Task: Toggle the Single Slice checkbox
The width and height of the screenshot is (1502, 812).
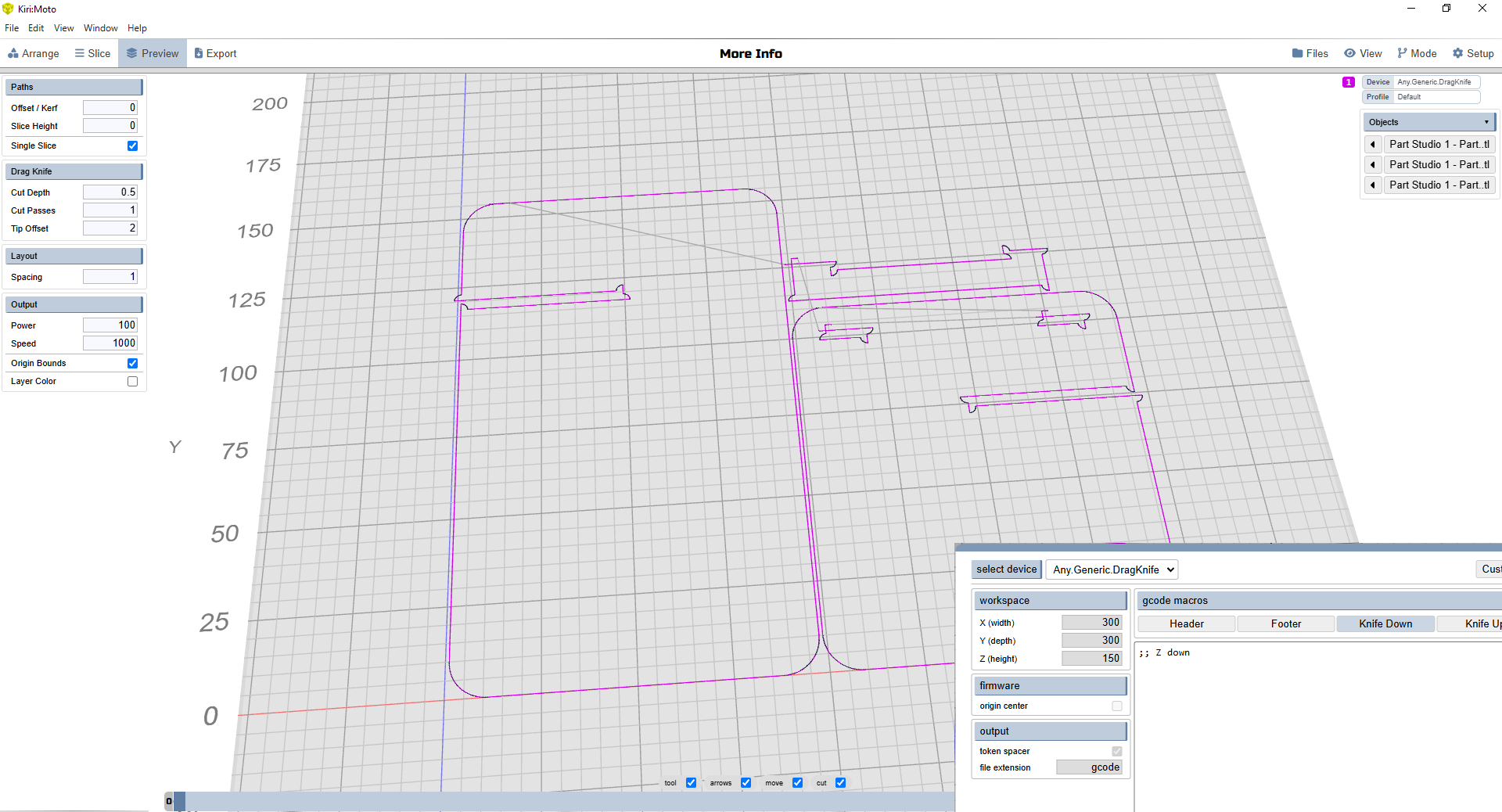Action: tap(132, 146)
